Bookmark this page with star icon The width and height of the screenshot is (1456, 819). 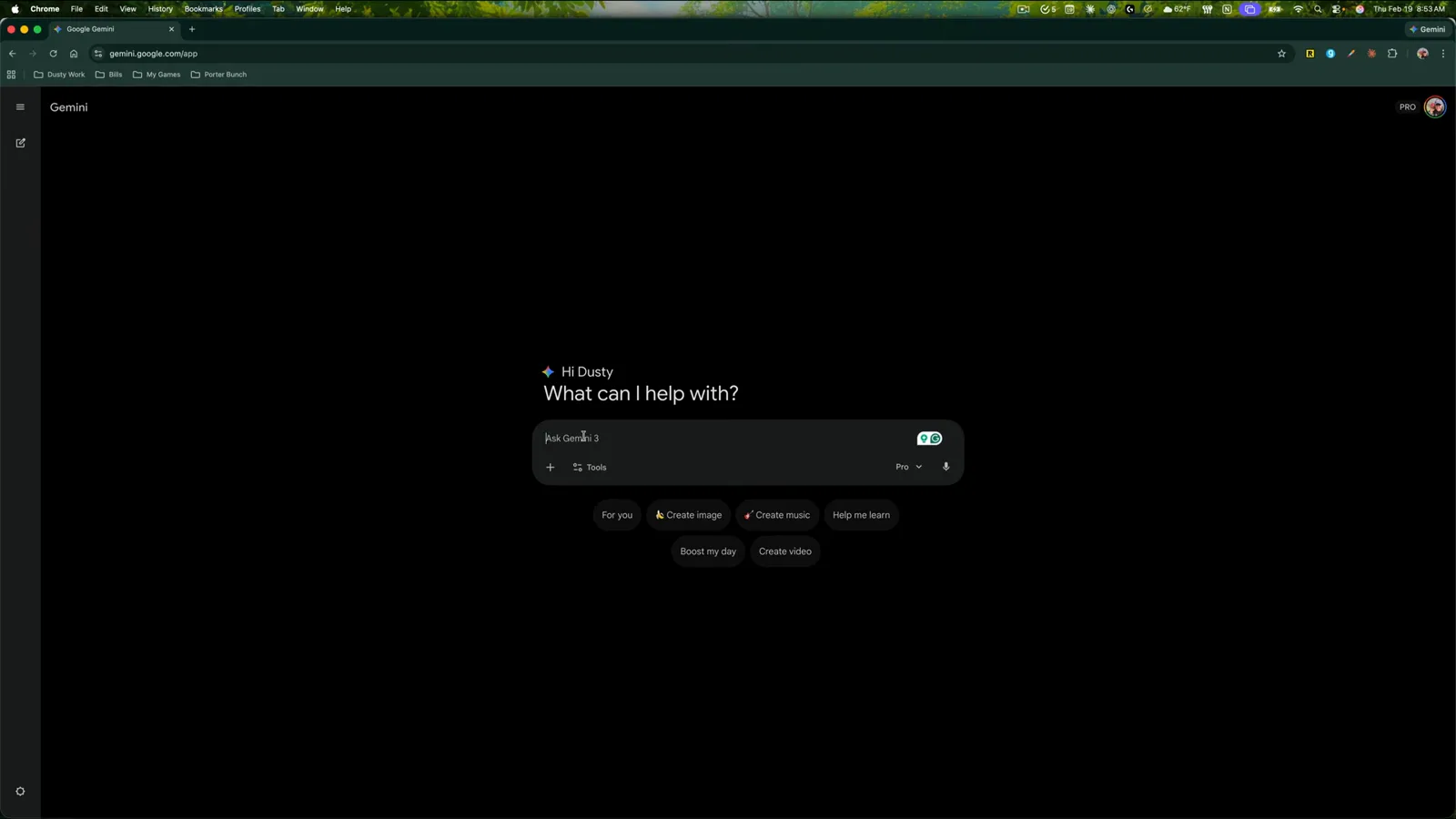(x=1281, y=54)
